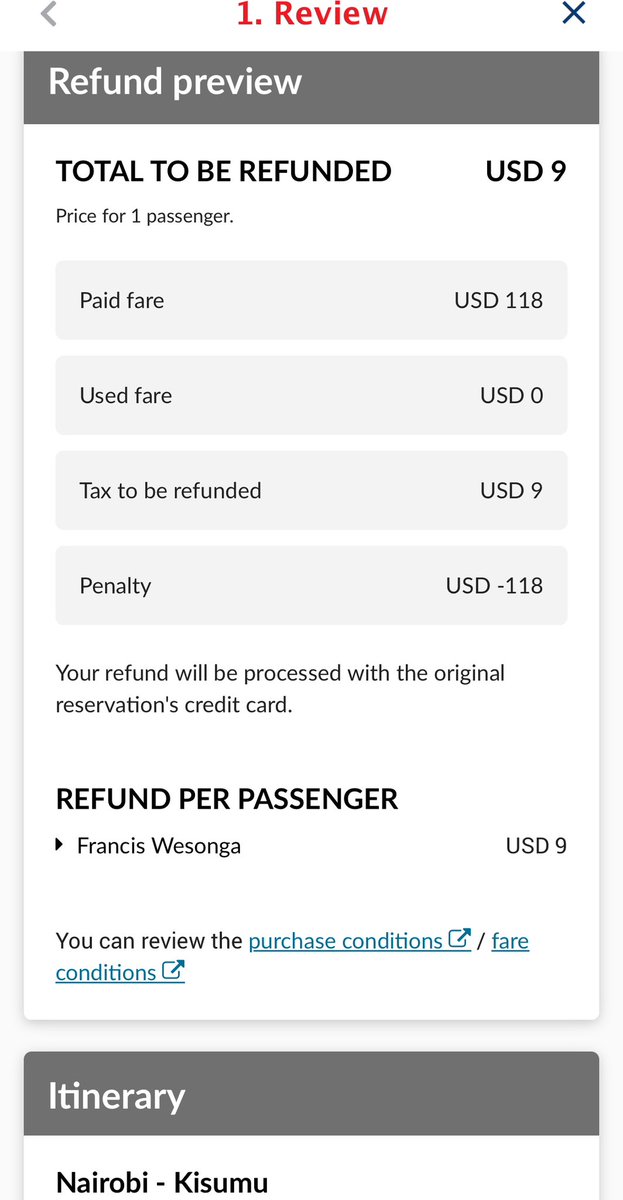Tap the Refund preview section header

pos(311,81)
